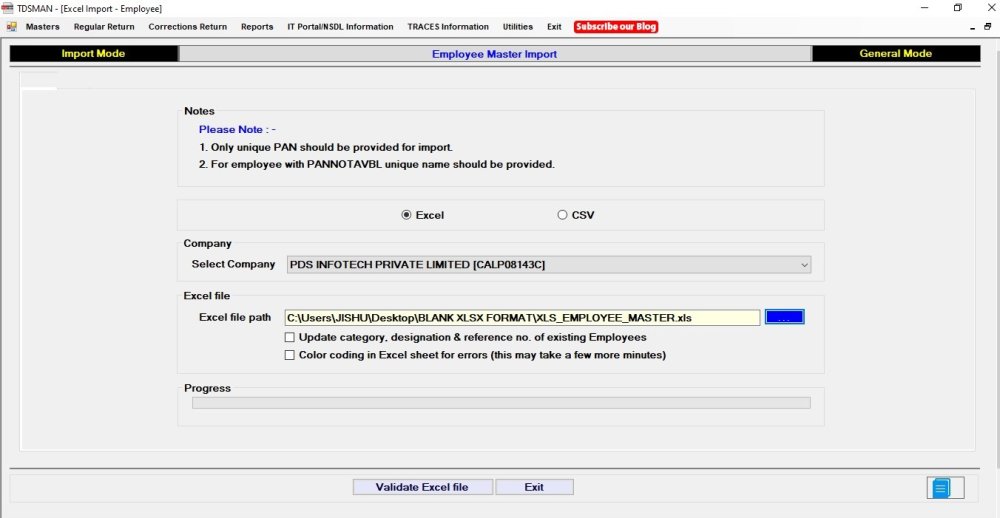Enable Color coding in Excel sheet checkbox
Image resolution: width=1000 pixels, height=518 pixels.
tap(290, 355)
